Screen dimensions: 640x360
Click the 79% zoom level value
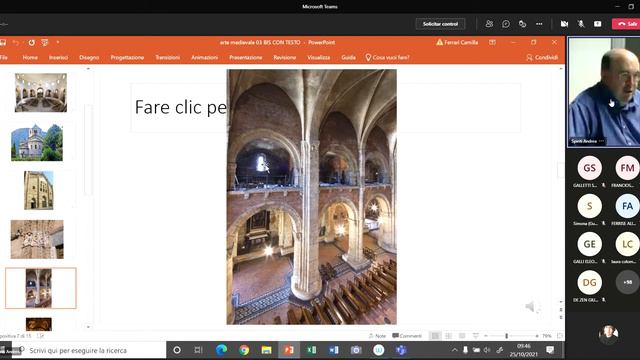point(547,336)
